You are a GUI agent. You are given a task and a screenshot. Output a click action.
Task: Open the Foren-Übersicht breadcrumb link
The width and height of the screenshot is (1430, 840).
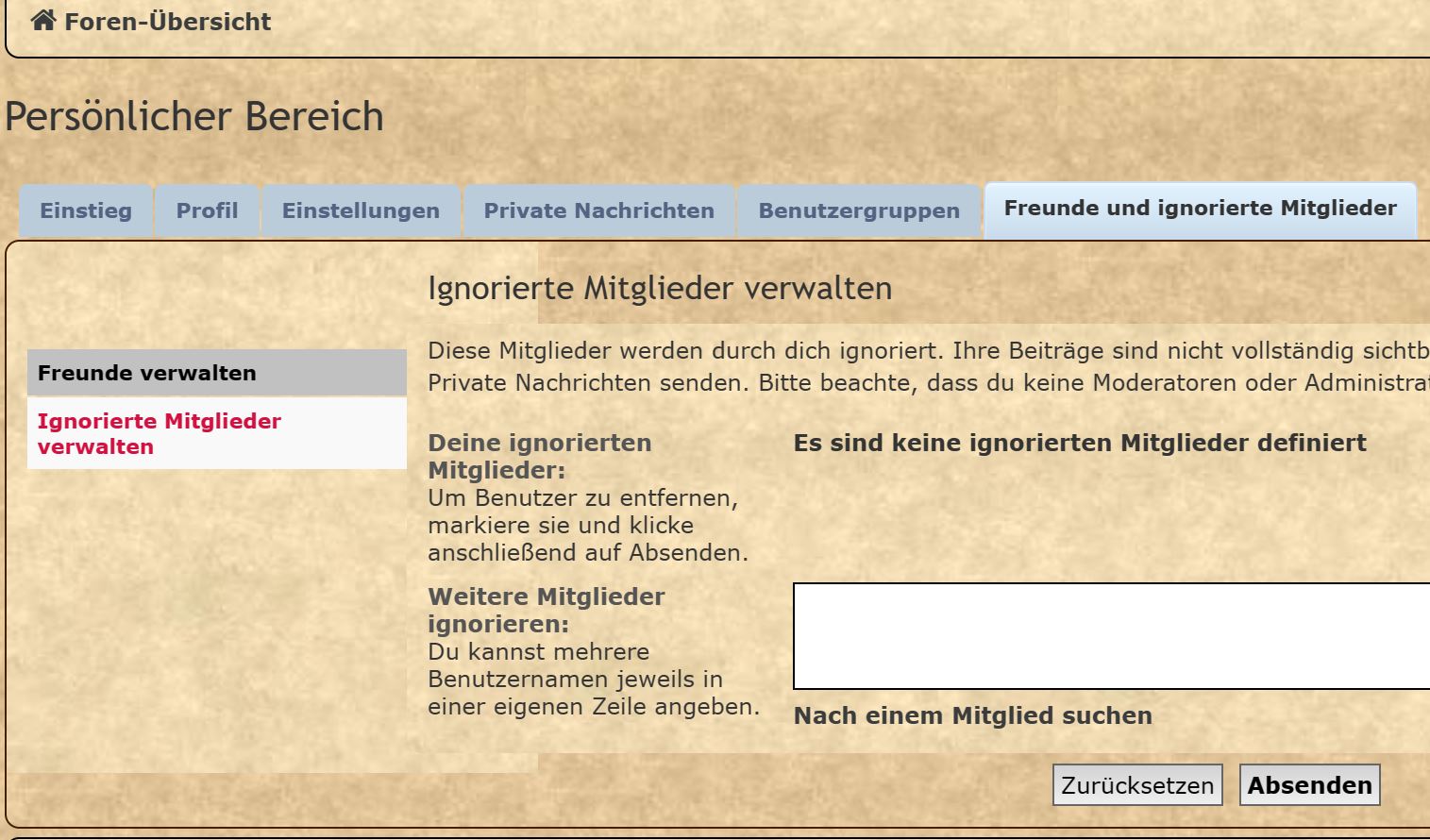tap(167, 22)
